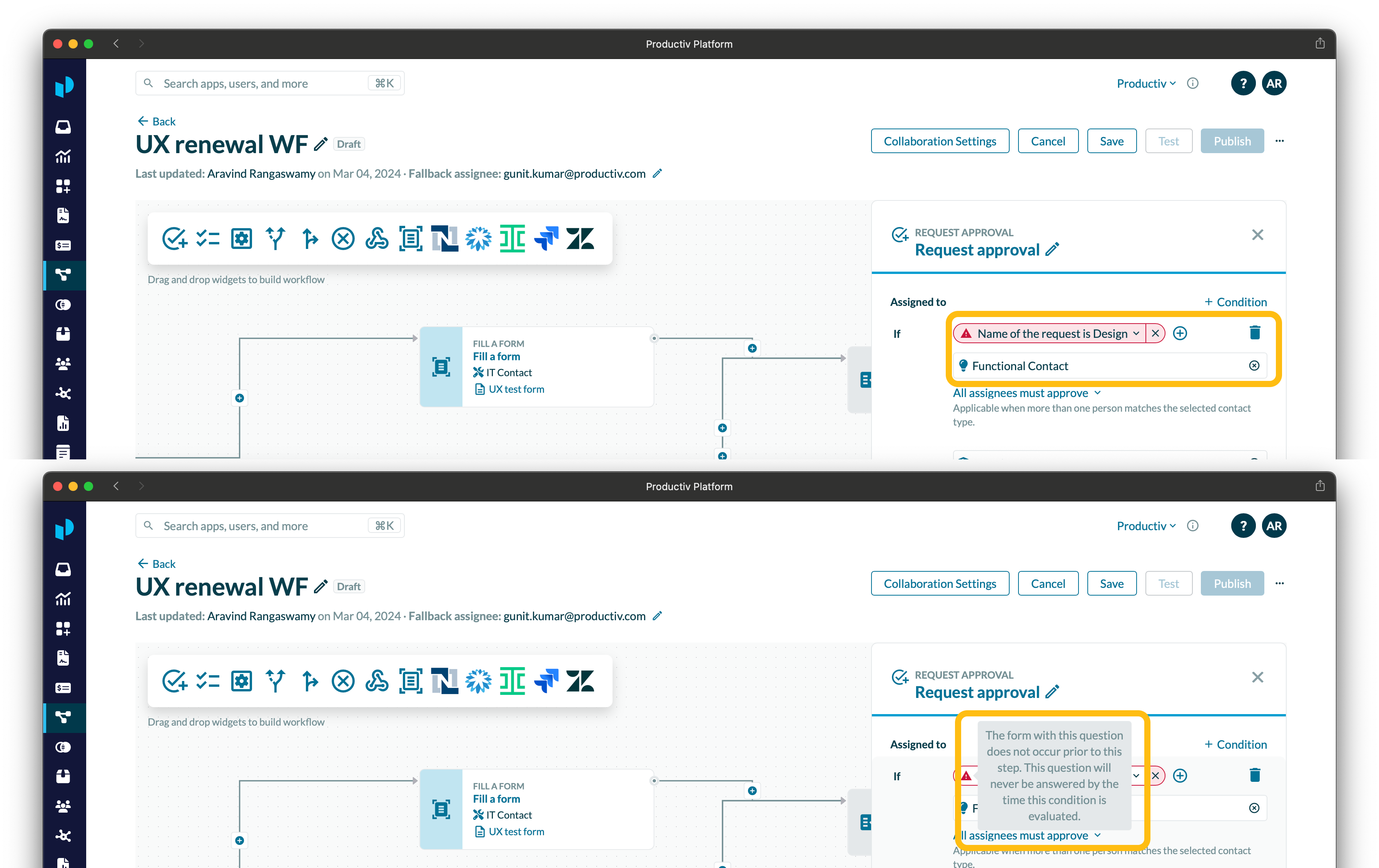Click the Zendesk widget icon in top toolbar
Viewport: 1379px width, 868px height.
pyautogui.click(x=579, y=239)
